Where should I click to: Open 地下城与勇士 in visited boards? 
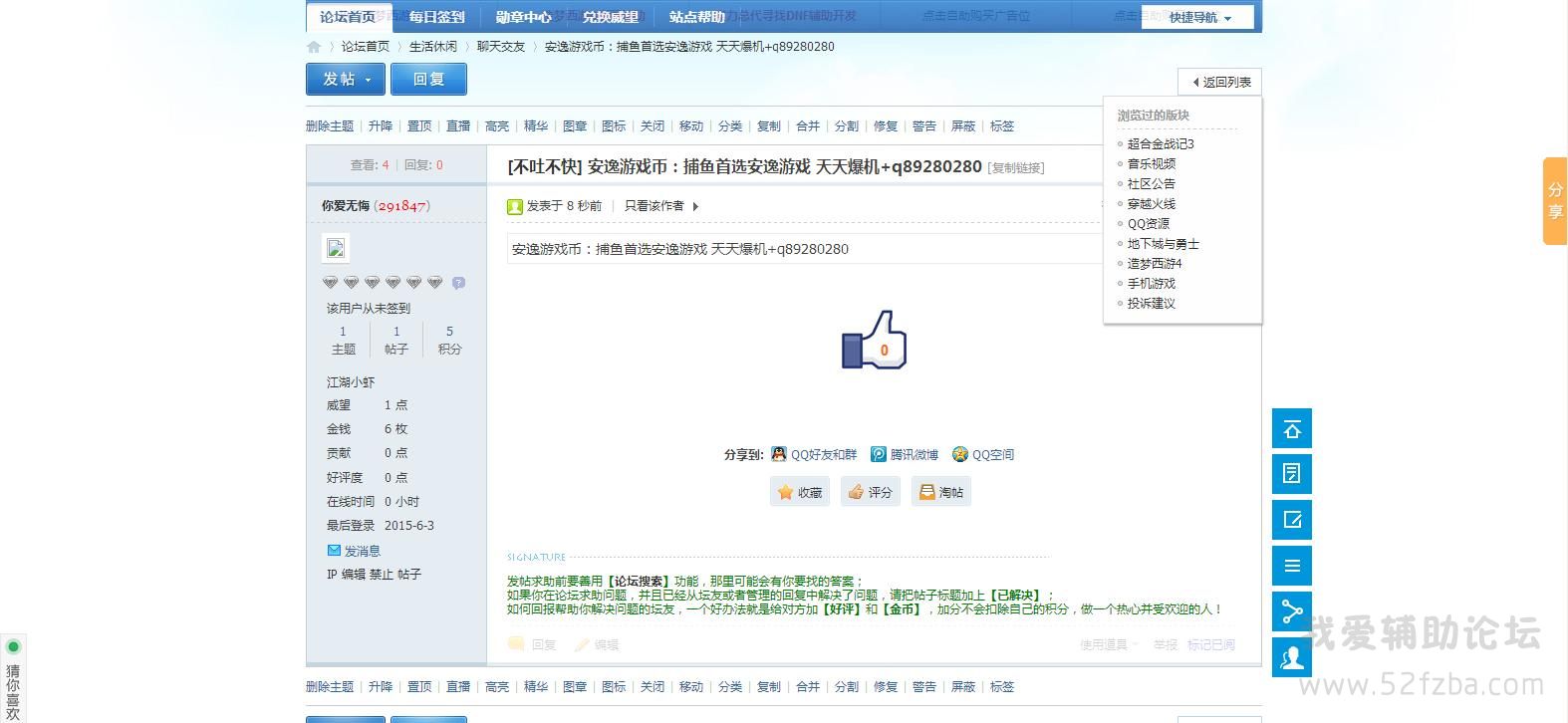(1164, 244)
